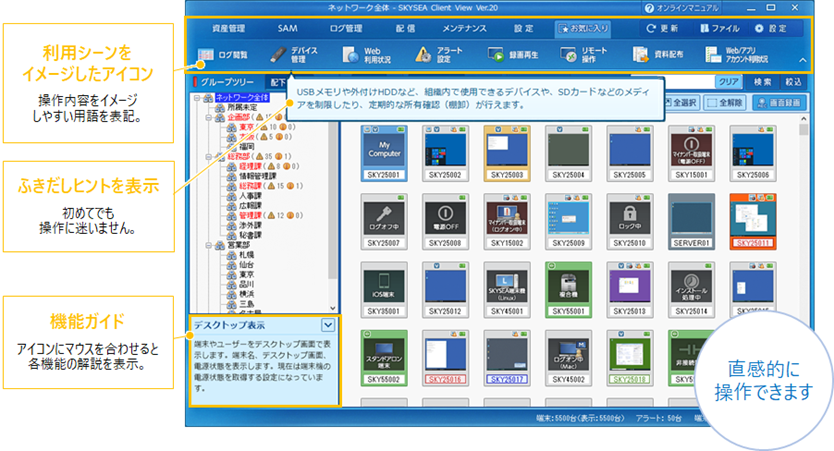
Task: Open the ログ閲覧 log viewer icon
Action: click(x=222, y=55)
